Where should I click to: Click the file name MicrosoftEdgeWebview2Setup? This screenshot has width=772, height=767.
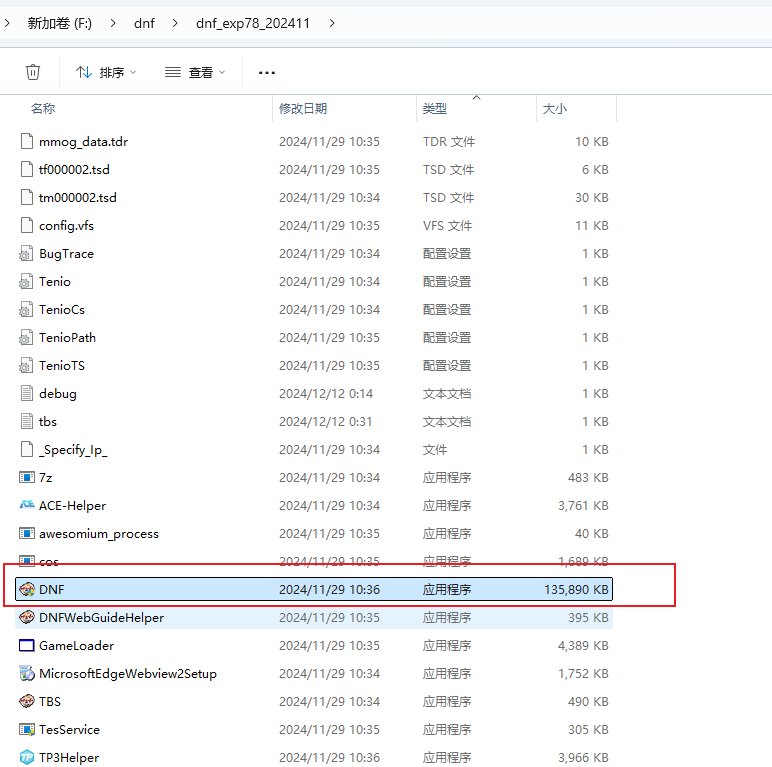click(128, 674)
